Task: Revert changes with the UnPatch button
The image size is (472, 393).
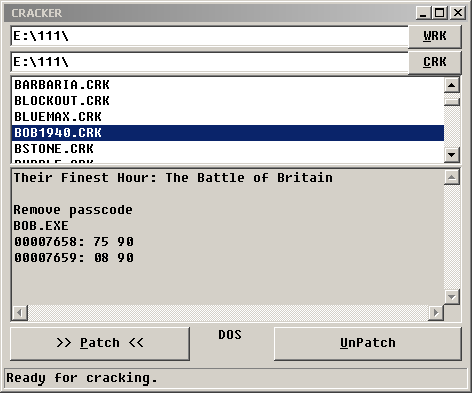Action: 368,344
